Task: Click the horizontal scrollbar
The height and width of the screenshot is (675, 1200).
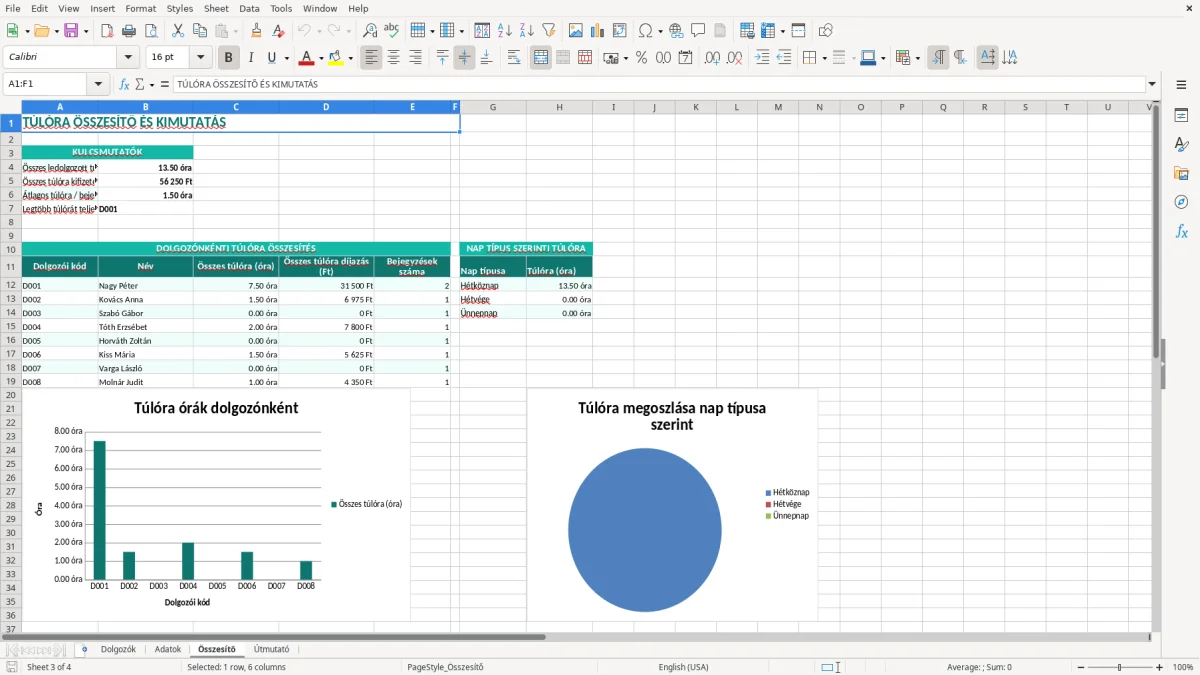Action: click(x=274, y=637)
